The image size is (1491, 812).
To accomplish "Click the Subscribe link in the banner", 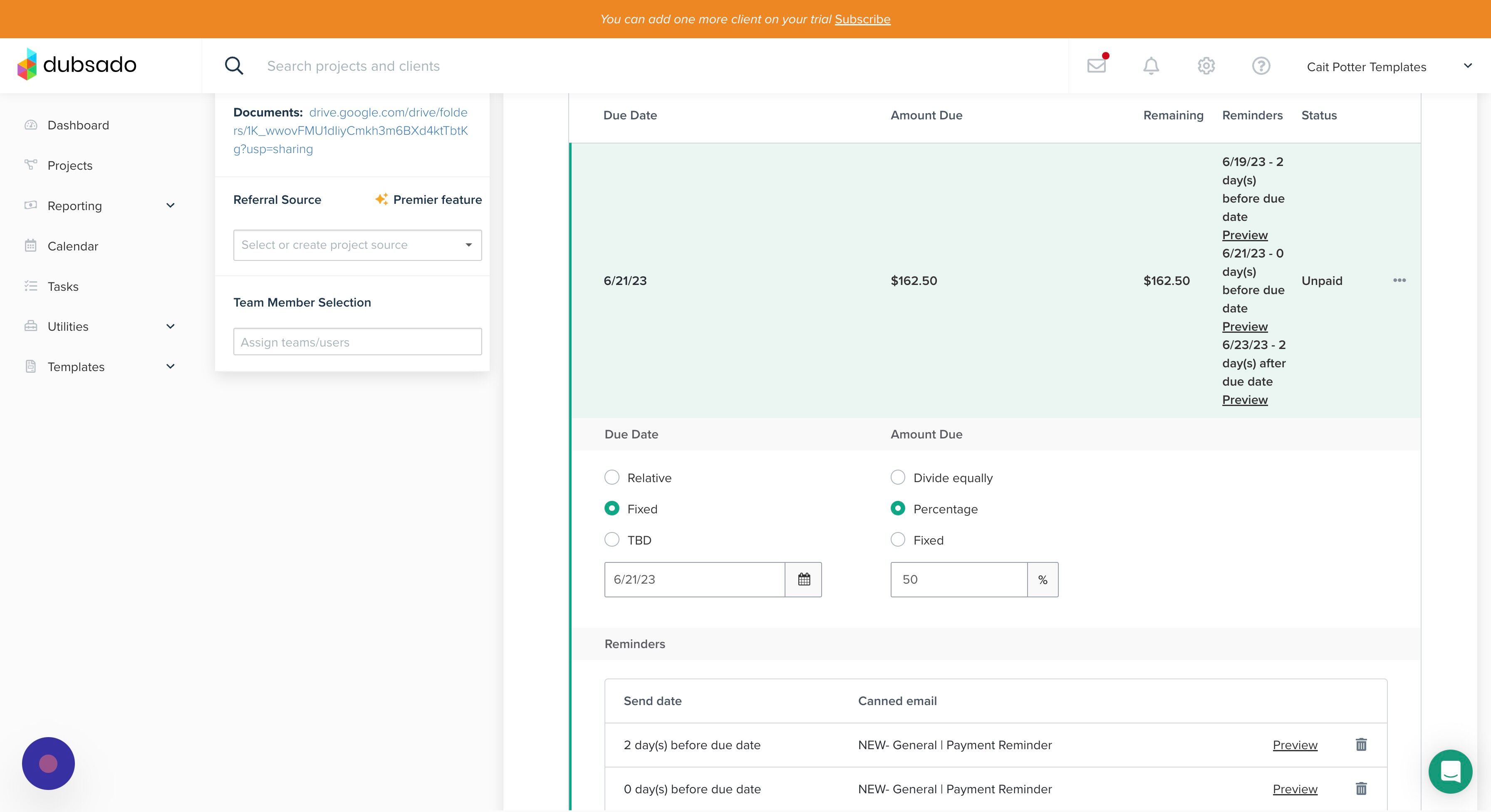I will (862, 19).
